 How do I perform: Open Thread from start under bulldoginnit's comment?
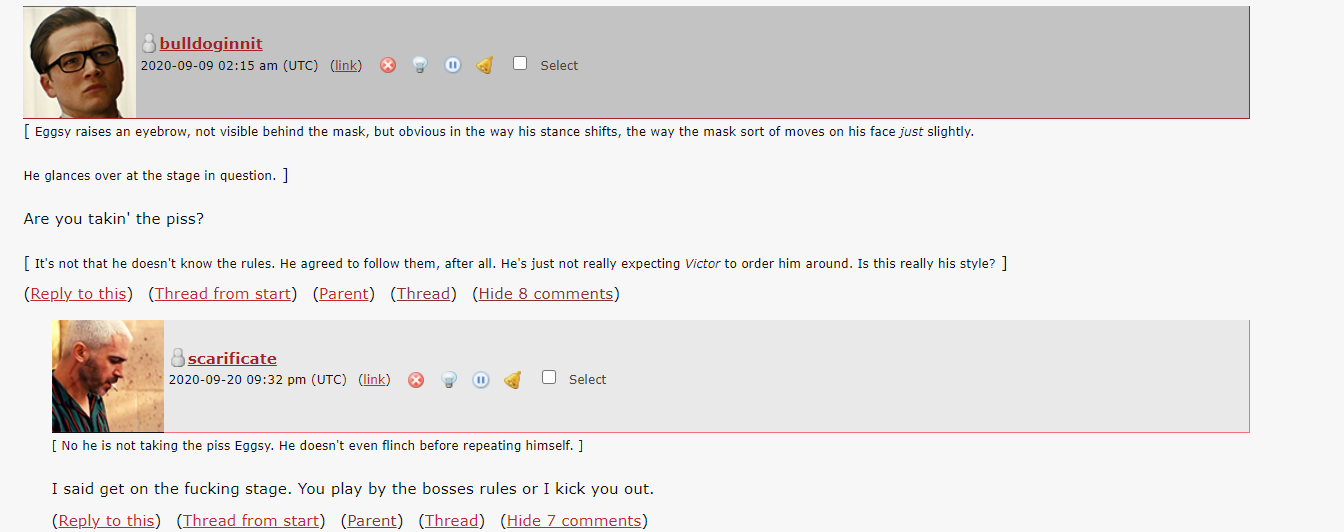click(x=223, y=293)
